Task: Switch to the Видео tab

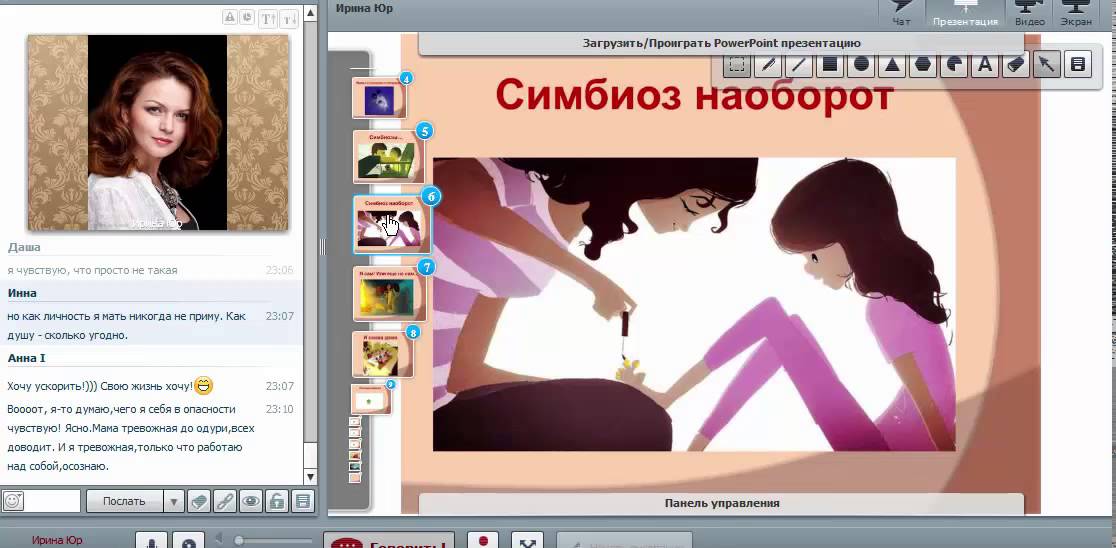Action: pyautogui.click(x=1030, y=14)
